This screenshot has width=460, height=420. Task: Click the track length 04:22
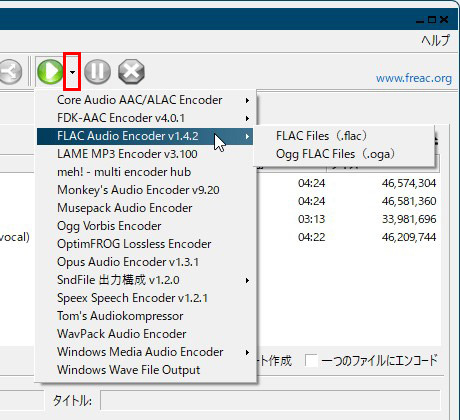311,237
